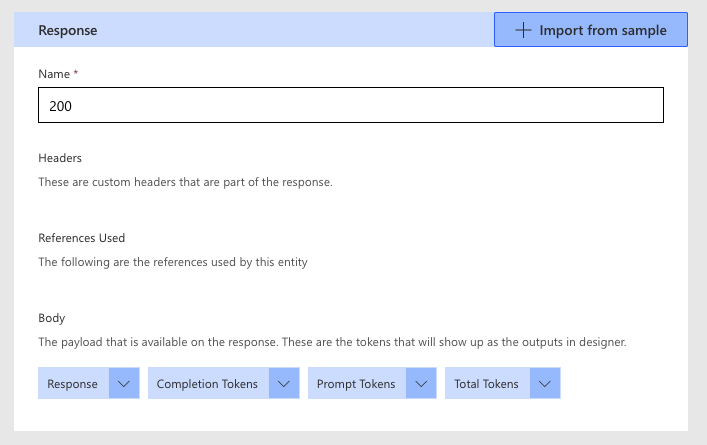Select the Response body token label
This screenshot has height=445, width=707.
click(73, 384)
